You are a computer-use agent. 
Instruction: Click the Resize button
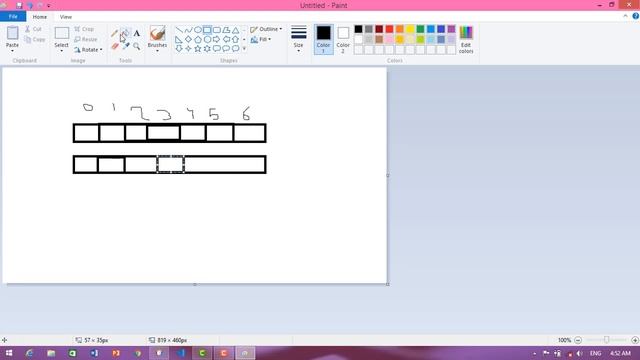(x=86, y=39)
